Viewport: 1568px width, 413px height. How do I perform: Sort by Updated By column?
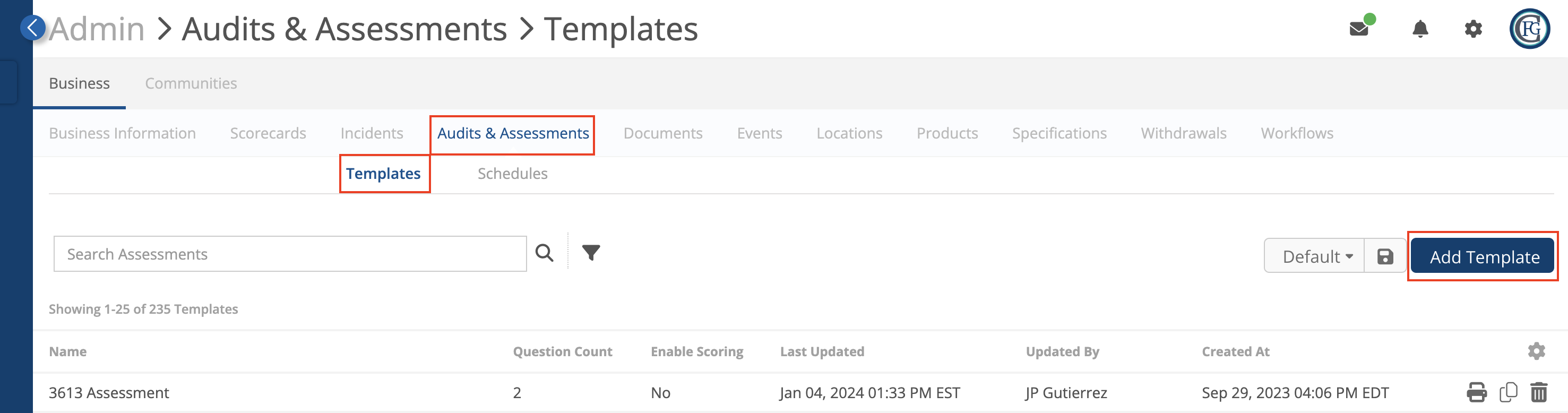1062,351
